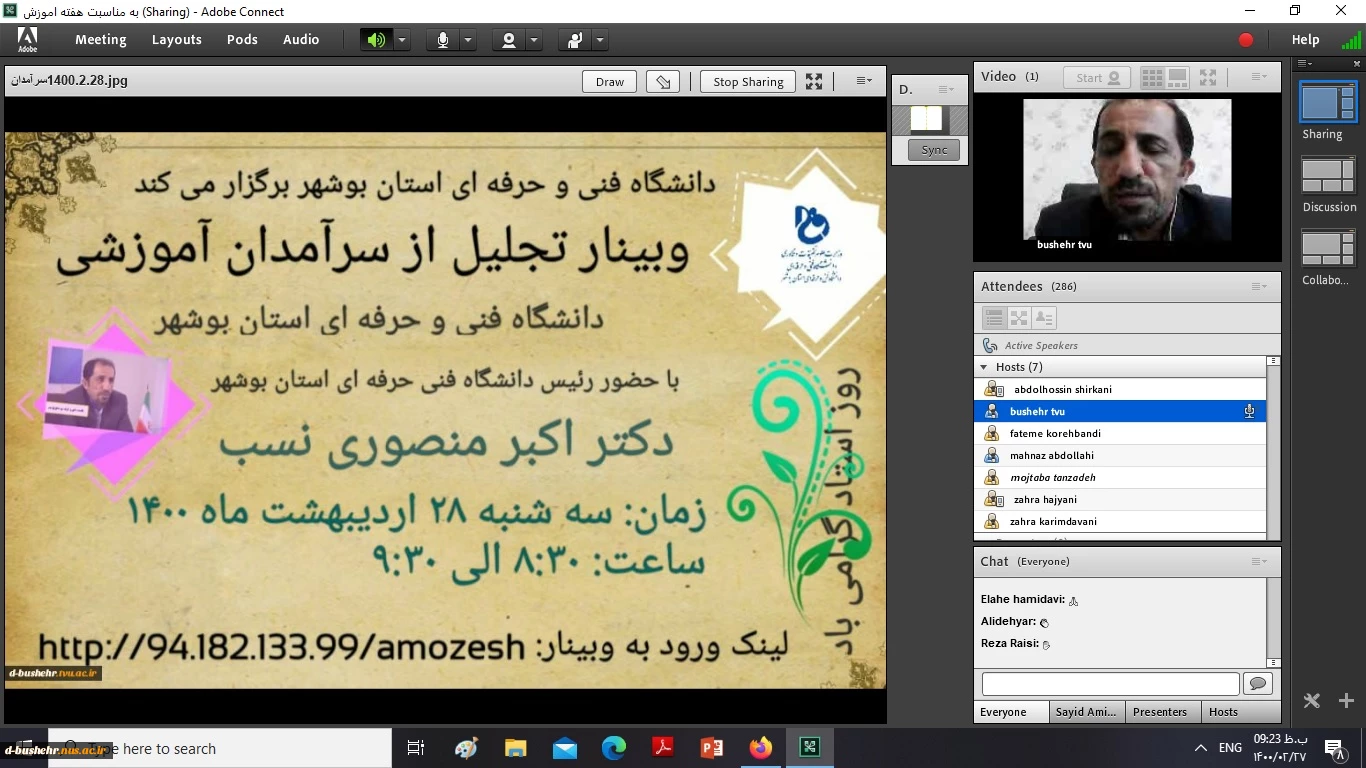
Task: Check the green connection status bars
Action: pyautogui.click(x=1351, y=40)
